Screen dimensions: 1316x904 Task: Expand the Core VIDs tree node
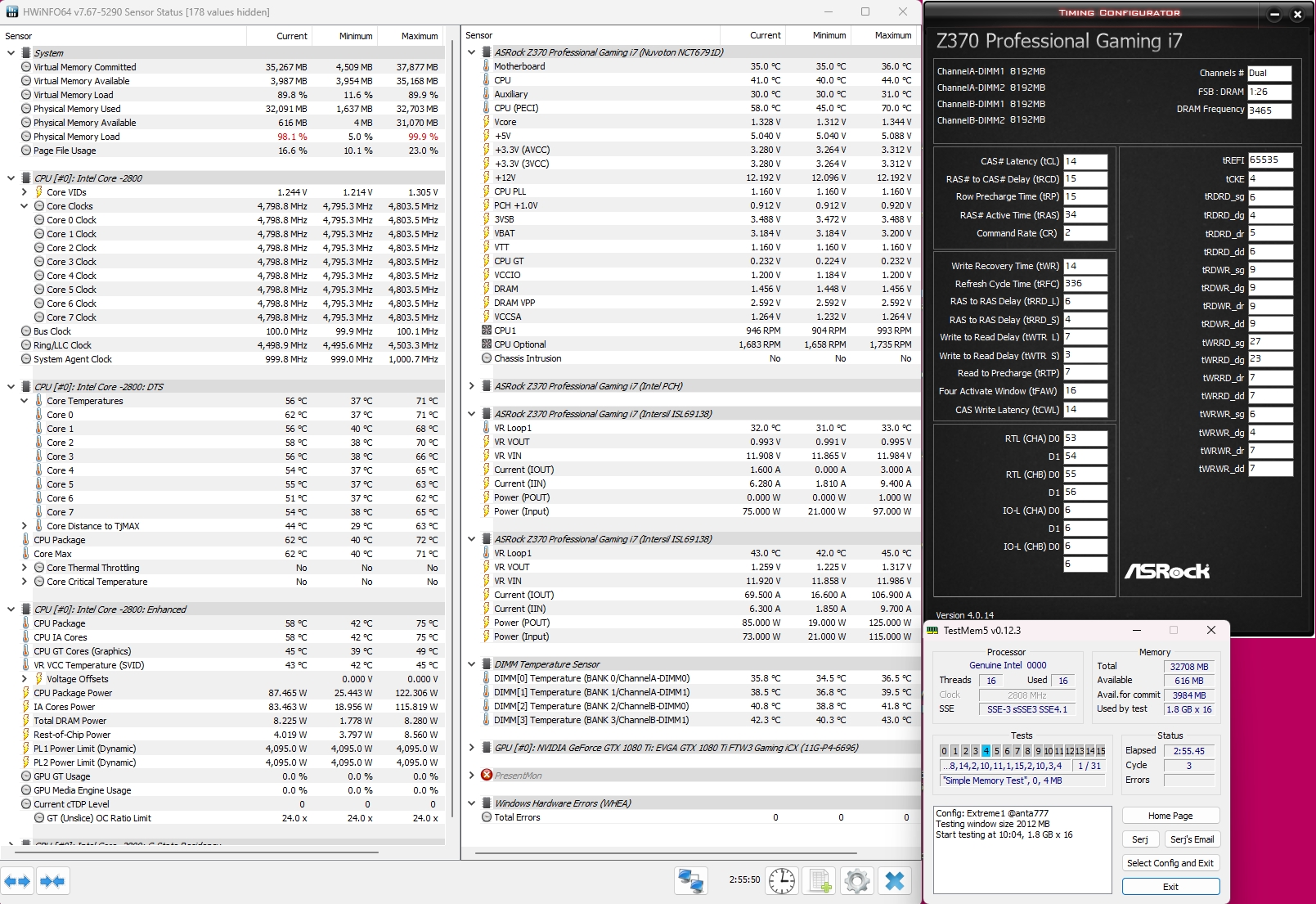pyautogui.click(x=24, y=192)
